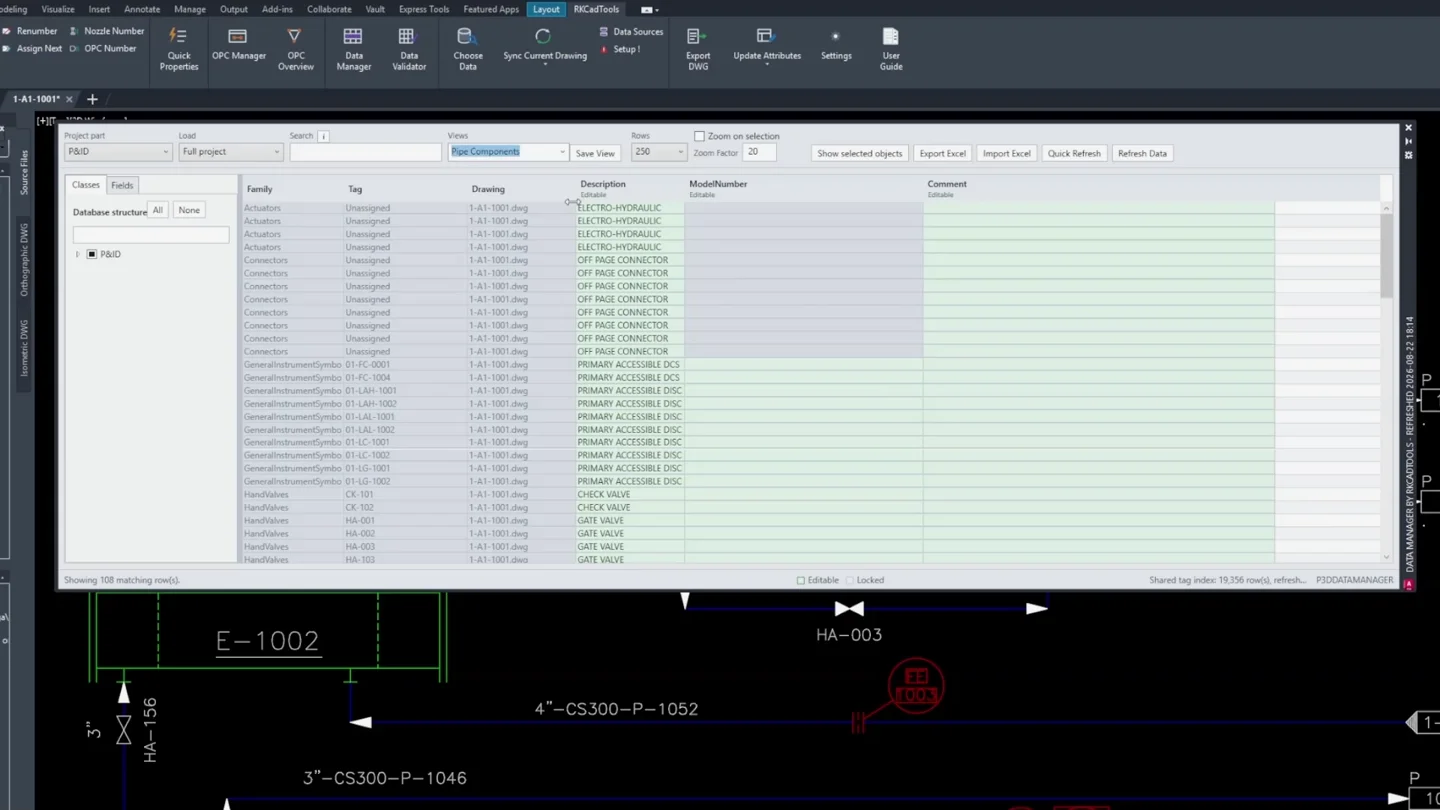The image size is (1440, 810).
Task: Open the Rows 250 dropdown
Action: (658, 152)
